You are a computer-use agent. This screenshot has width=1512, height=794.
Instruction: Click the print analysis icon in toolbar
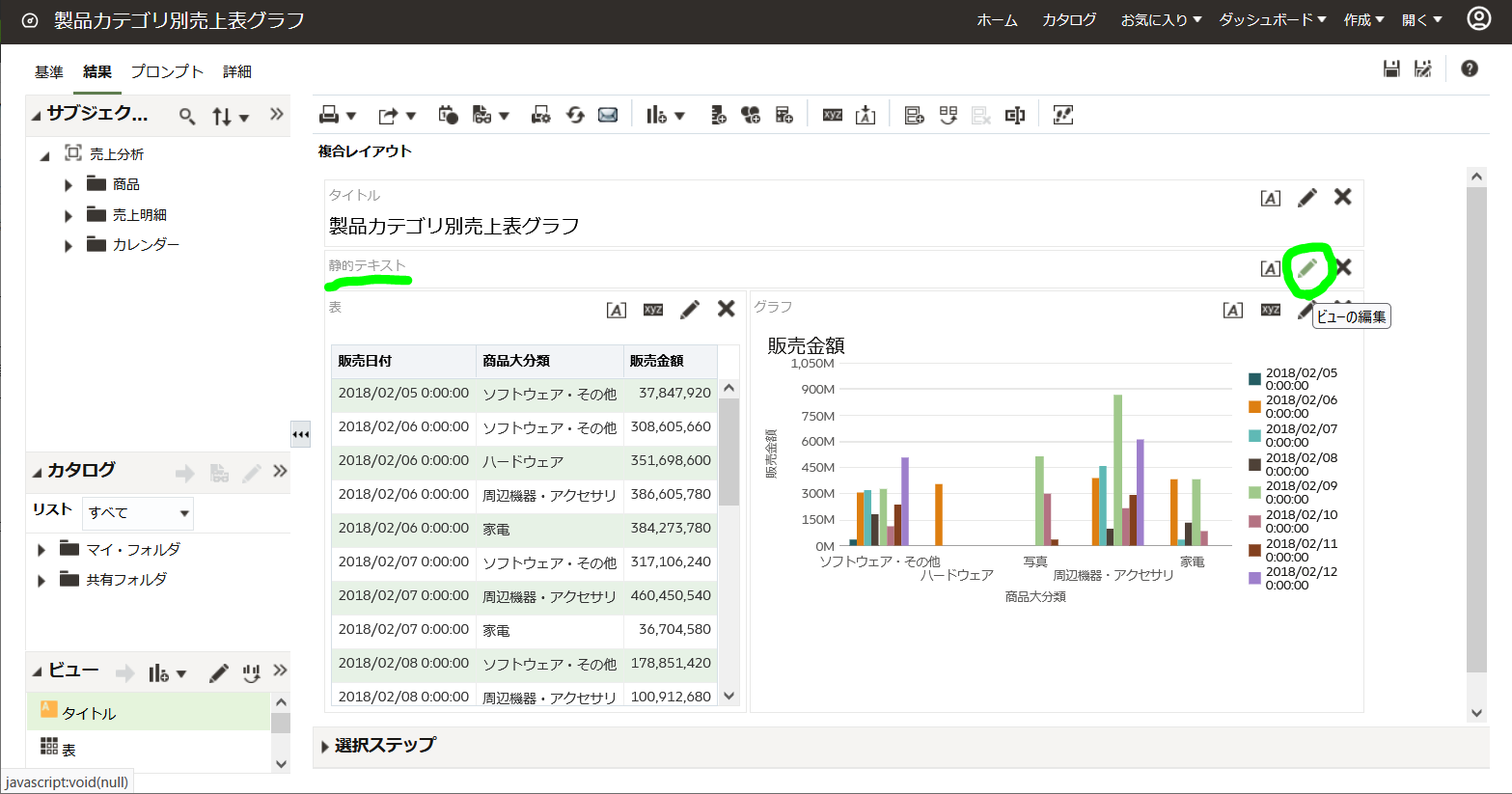(329, 115)
